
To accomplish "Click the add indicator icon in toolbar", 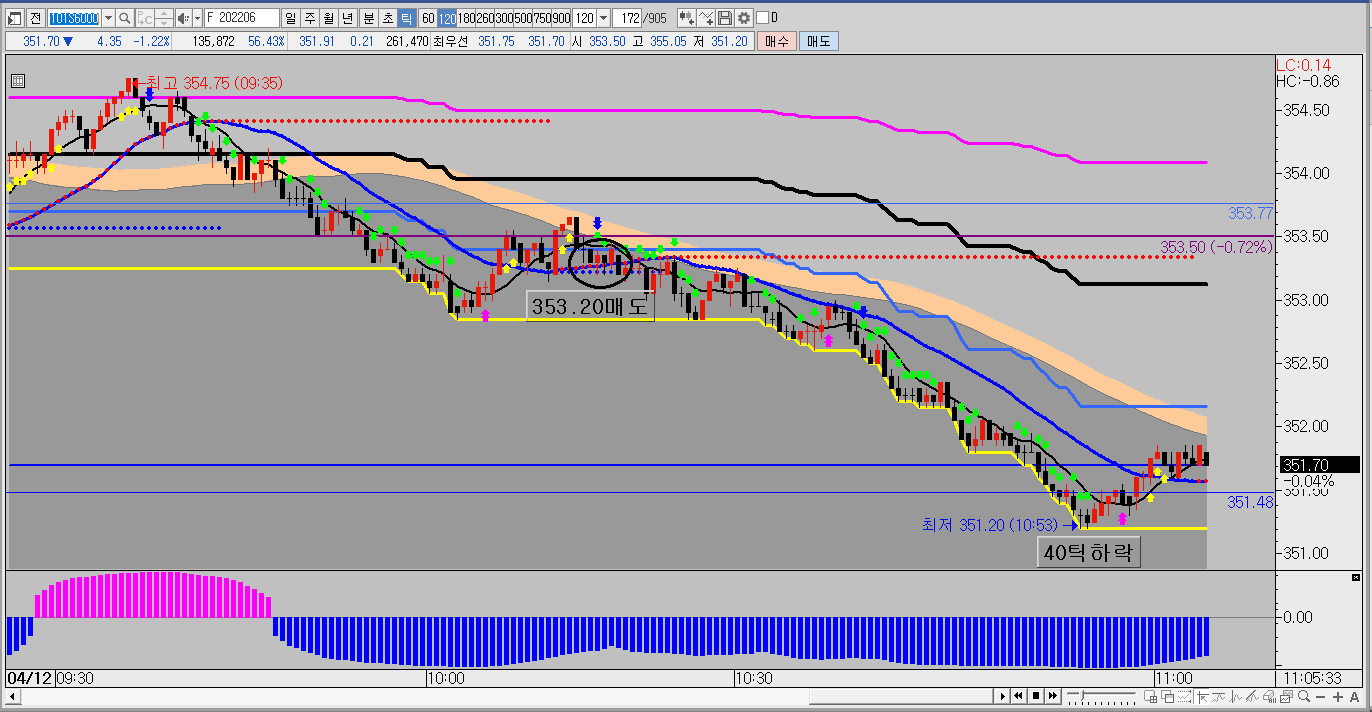I will point(687,18).
